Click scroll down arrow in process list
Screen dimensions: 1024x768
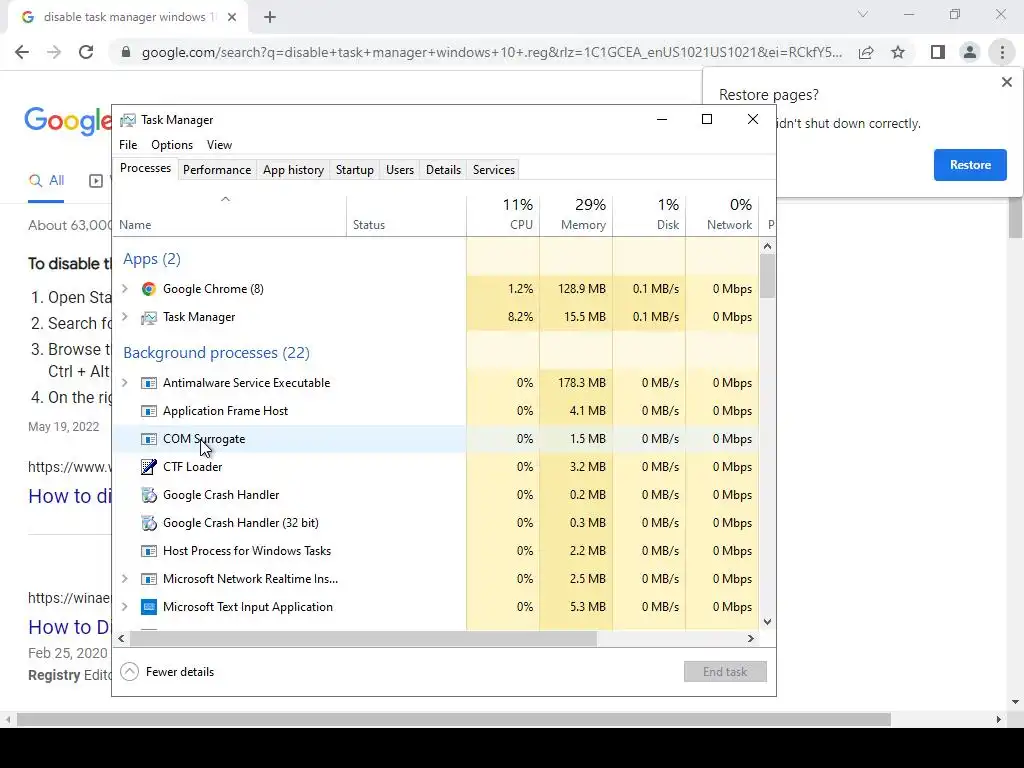[x=767, y=622]
